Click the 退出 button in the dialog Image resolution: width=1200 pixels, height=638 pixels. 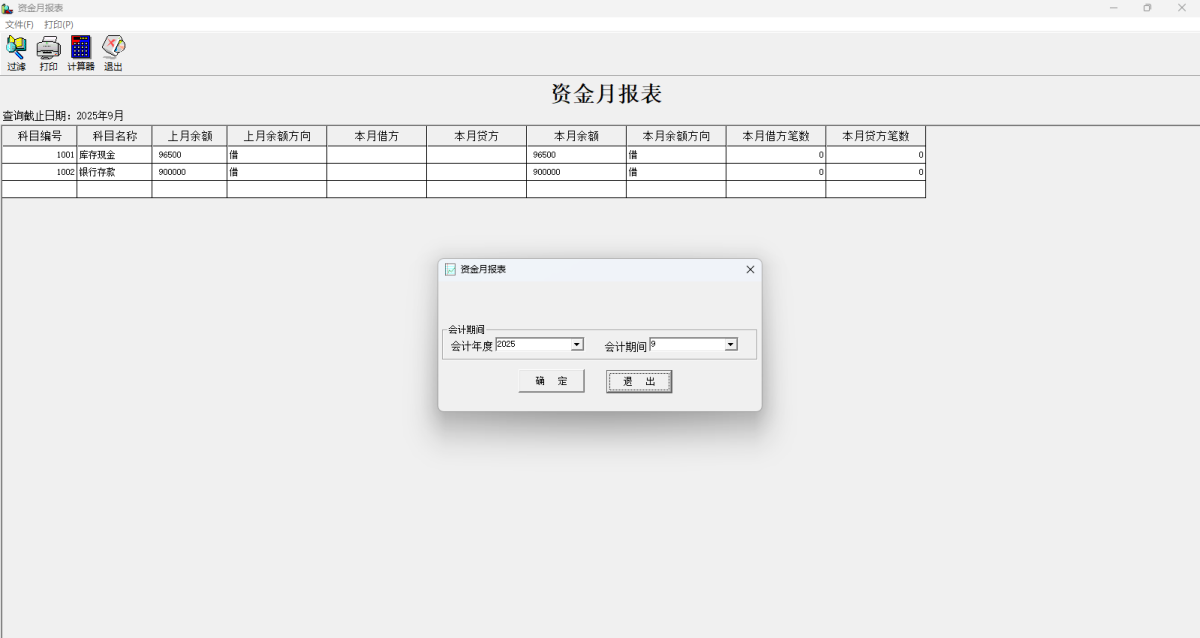tap(638, 381)
